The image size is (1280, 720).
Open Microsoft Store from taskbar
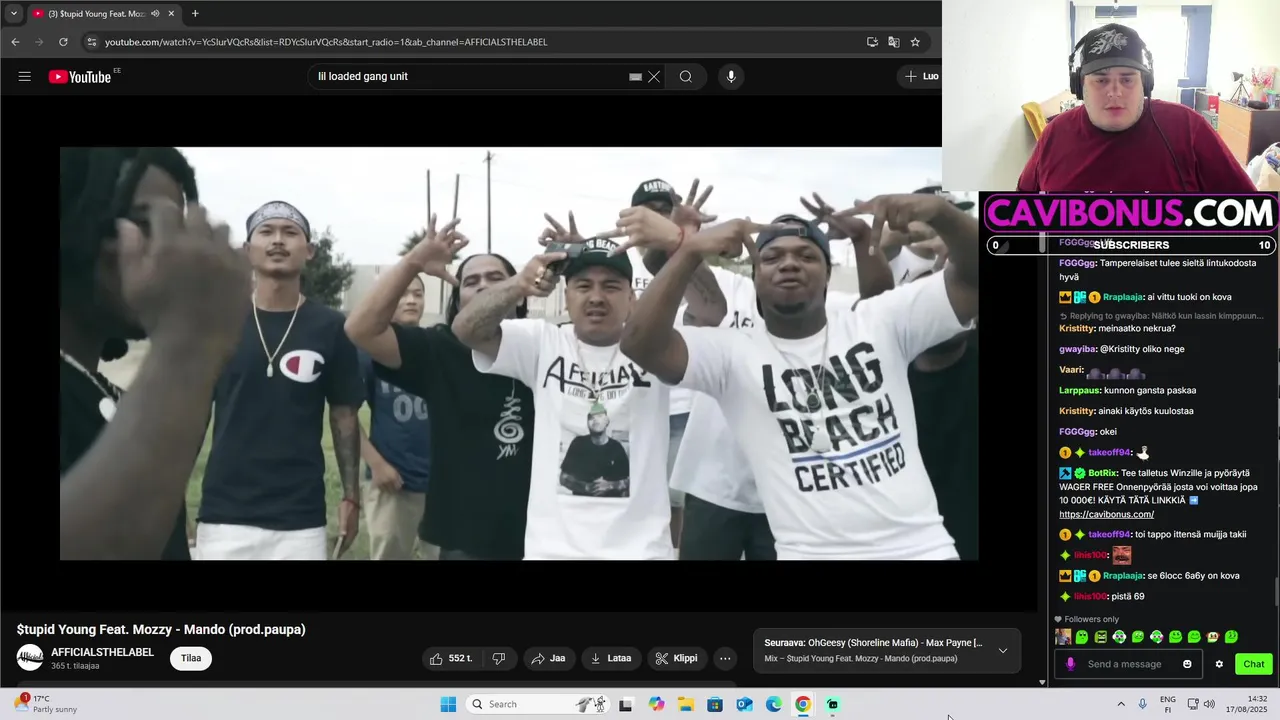(715, 704)
